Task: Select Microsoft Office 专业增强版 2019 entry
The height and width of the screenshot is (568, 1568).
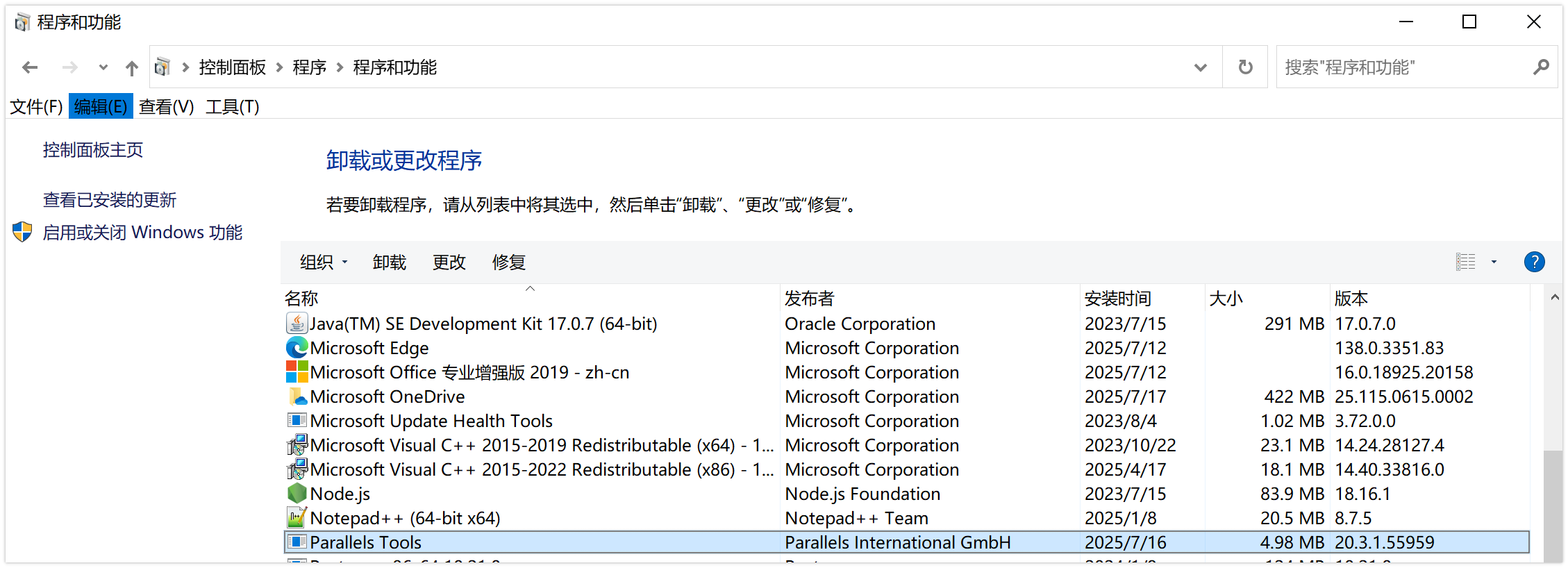Action: tap(469, 372)
